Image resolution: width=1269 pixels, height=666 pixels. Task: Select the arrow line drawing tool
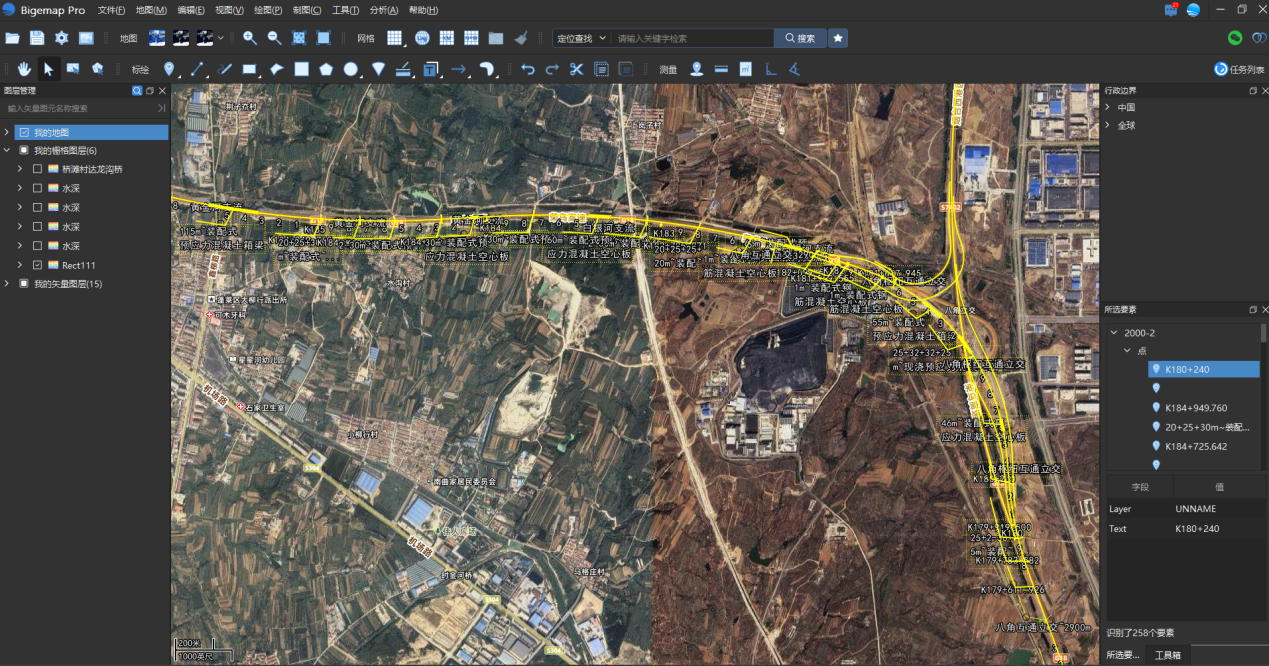(458, 69)
